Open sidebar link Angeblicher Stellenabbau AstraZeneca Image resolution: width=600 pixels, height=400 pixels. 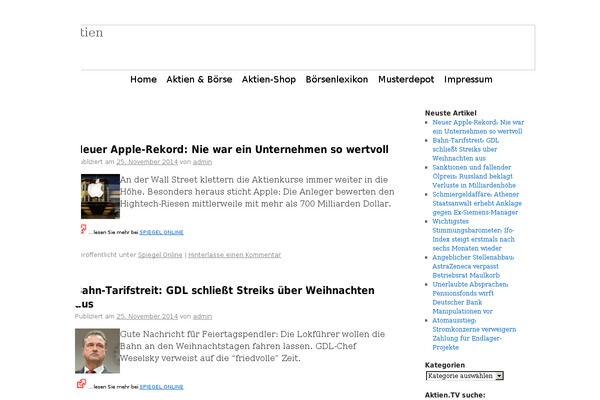(473, 266)
